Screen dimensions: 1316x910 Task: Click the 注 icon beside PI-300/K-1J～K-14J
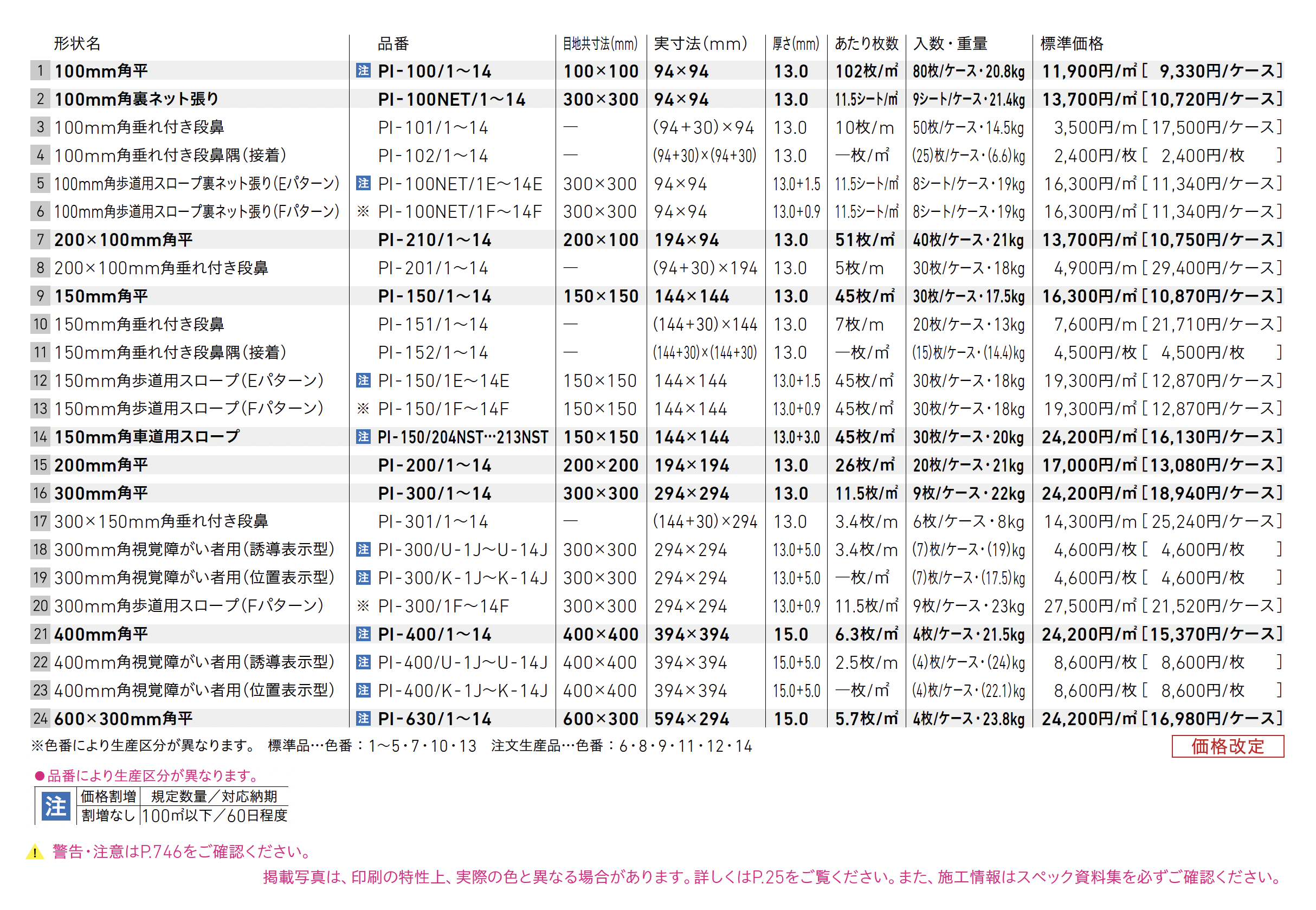pyautogui.click(x=363, y=578)
